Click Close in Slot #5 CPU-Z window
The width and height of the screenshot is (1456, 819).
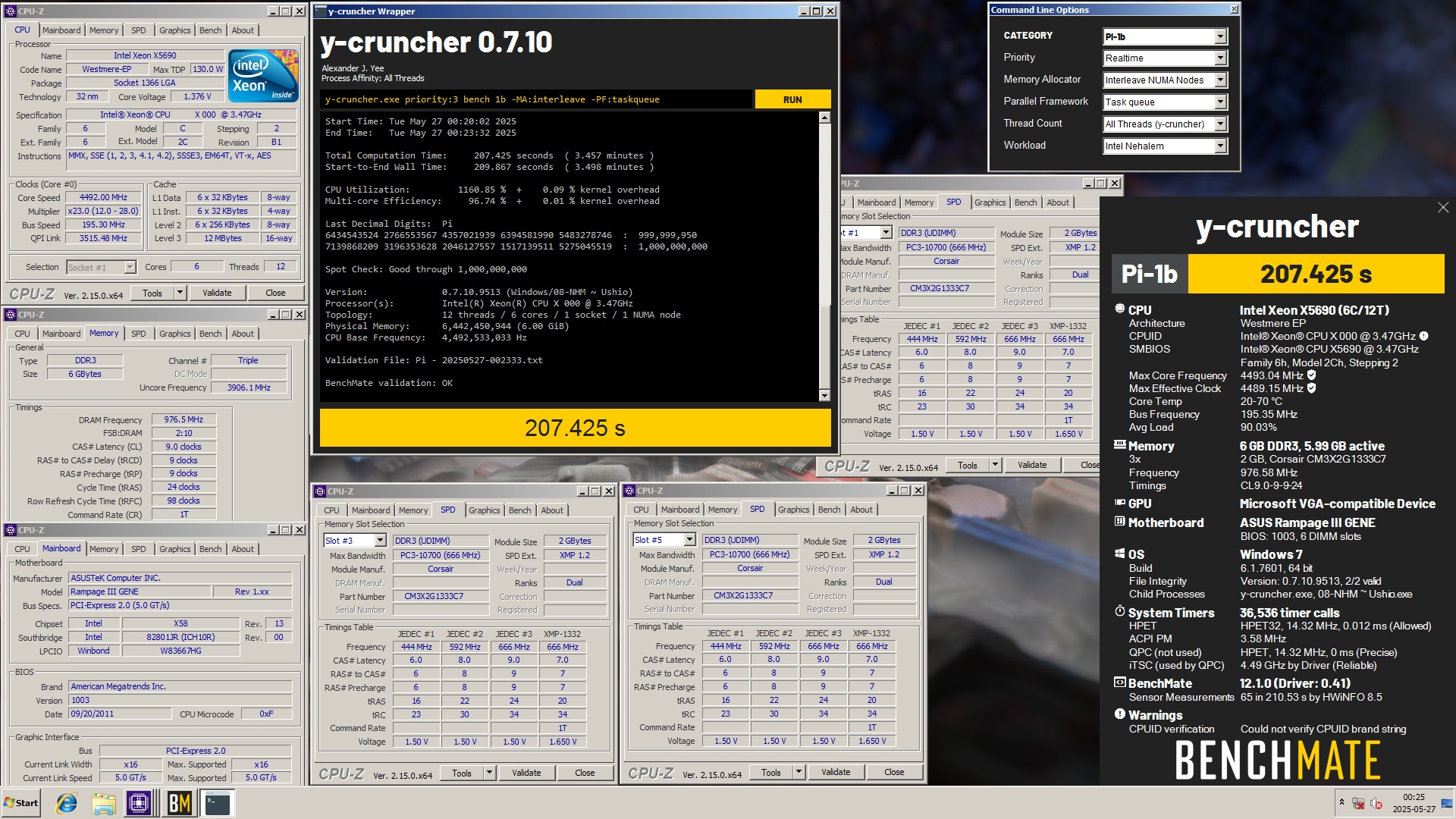(894, 772)
